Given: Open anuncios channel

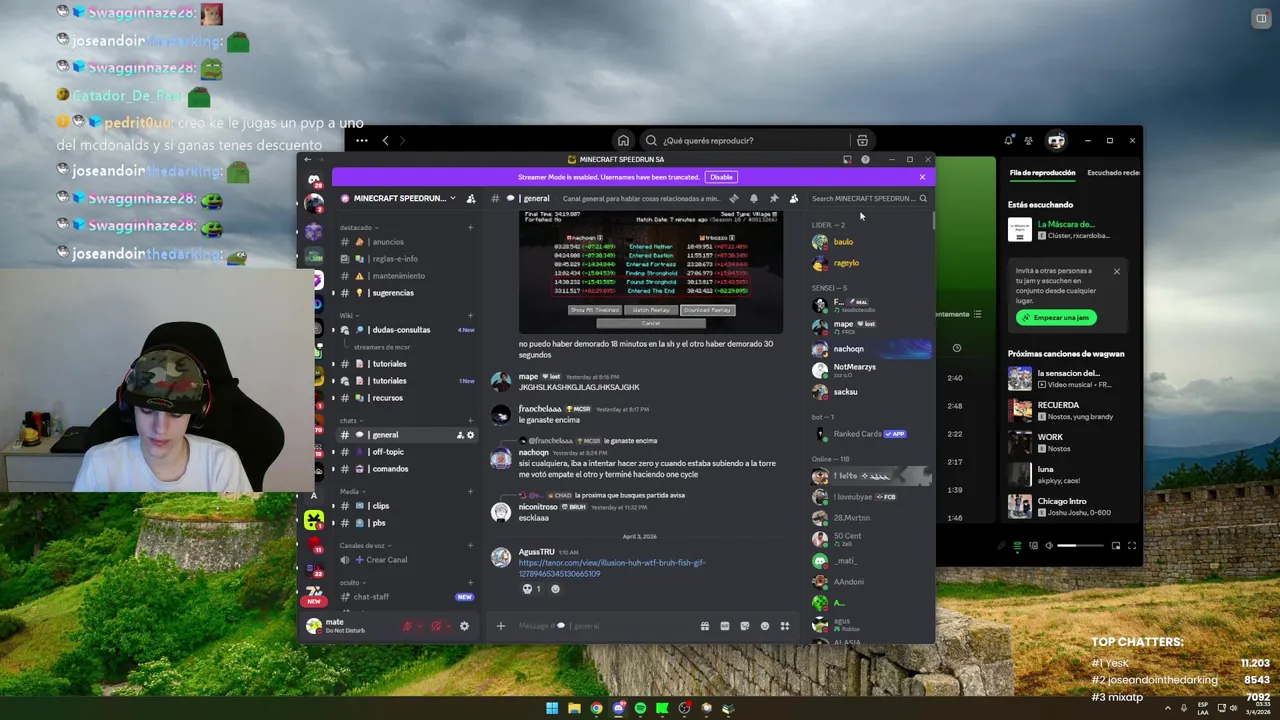Looking at the screenshot, I should [405, 242].
